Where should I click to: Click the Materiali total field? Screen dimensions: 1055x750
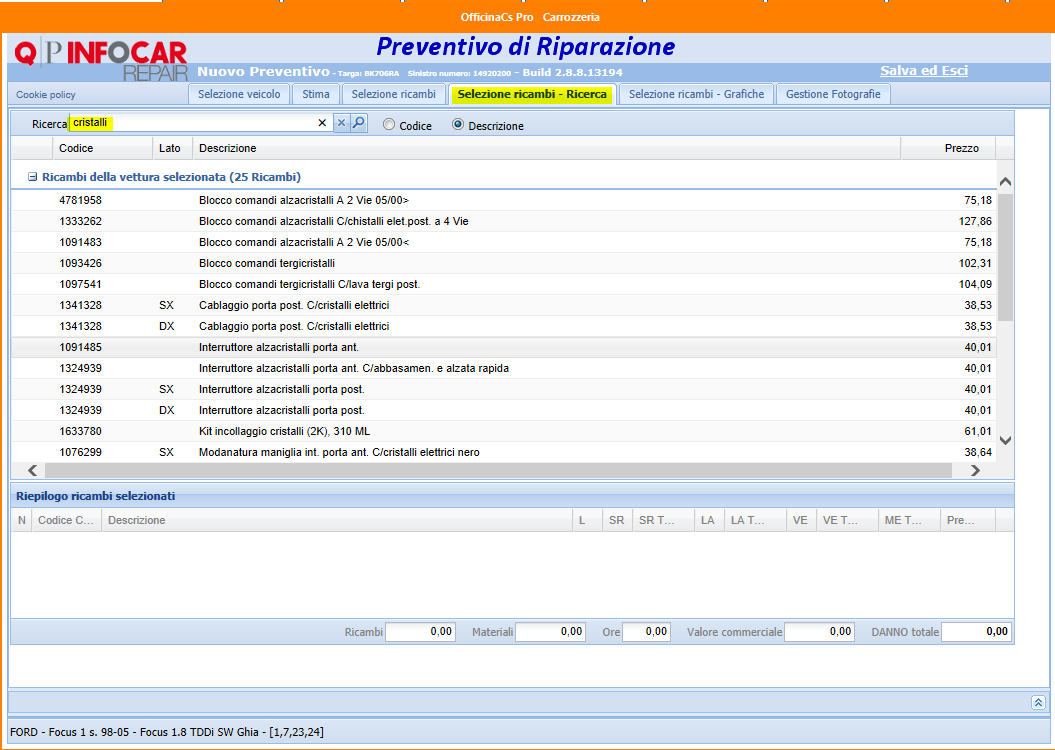click(x=550, y=632)
